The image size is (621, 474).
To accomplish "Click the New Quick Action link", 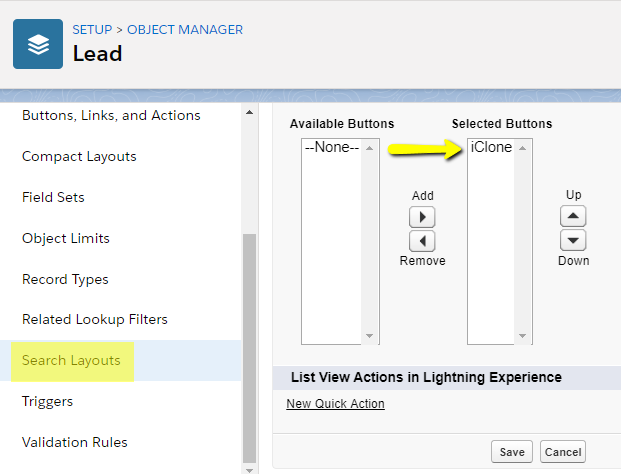I will pos(335,404).
